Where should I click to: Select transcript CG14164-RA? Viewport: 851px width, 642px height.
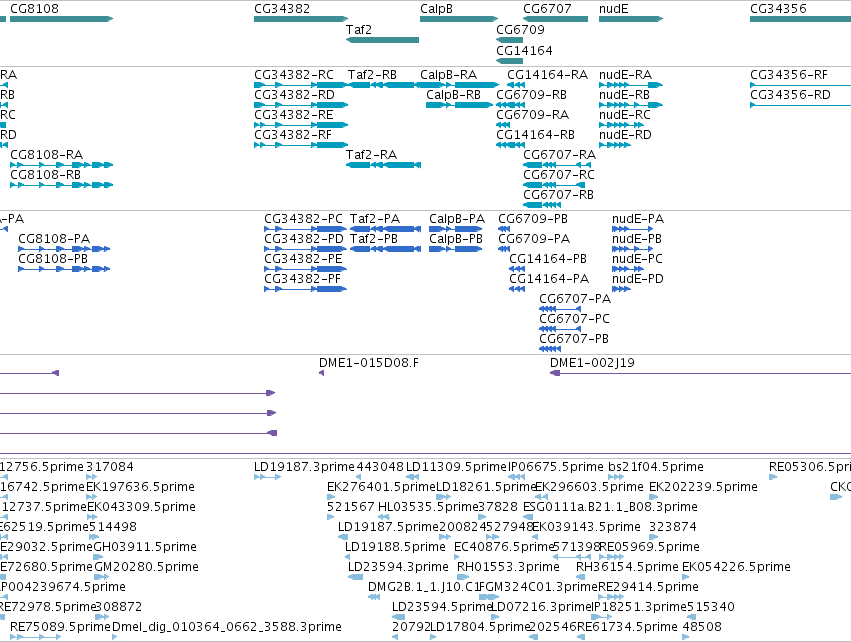[x=547, y=75]
